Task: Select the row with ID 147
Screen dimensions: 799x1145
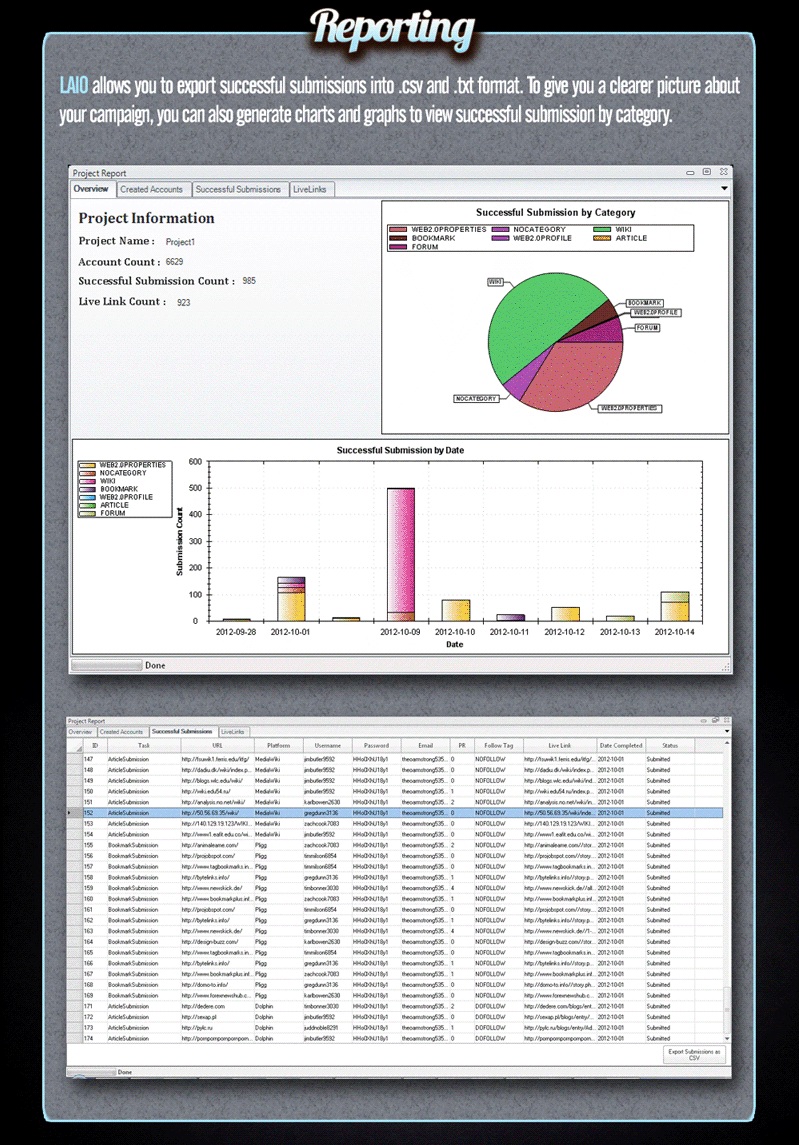Action: 395,759
